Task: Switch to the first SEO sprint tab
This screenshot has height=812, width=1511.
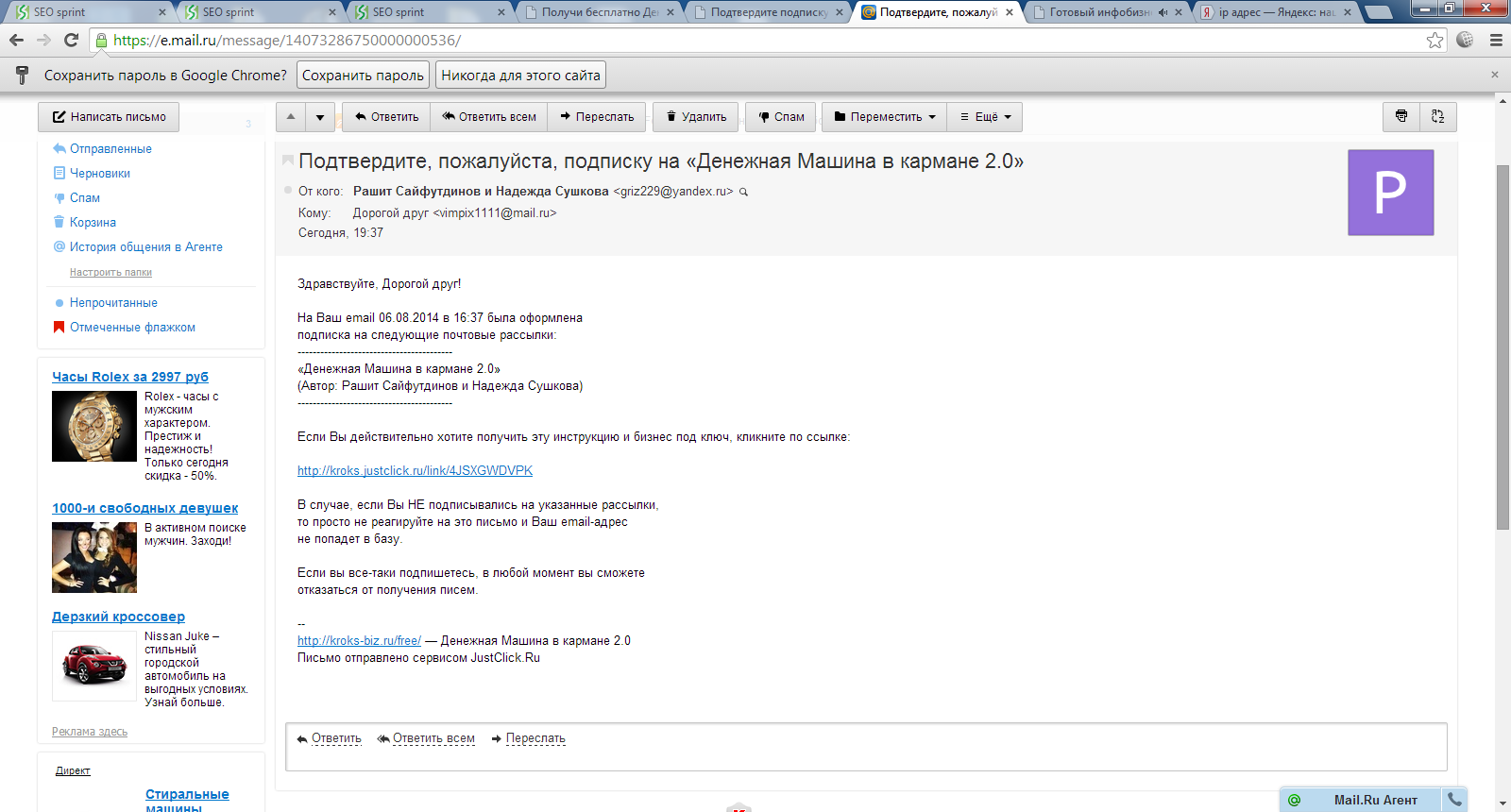Action: coord(90,12)
